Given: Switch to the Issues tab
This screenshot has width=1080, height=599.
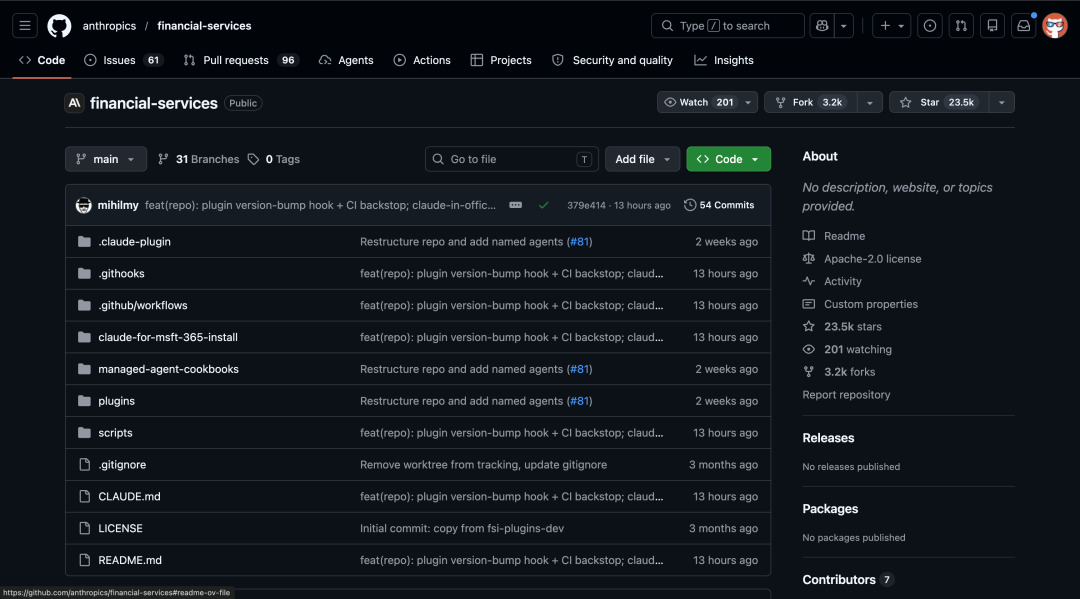Looking at the screenshot, I should click(x=123, y=61).
